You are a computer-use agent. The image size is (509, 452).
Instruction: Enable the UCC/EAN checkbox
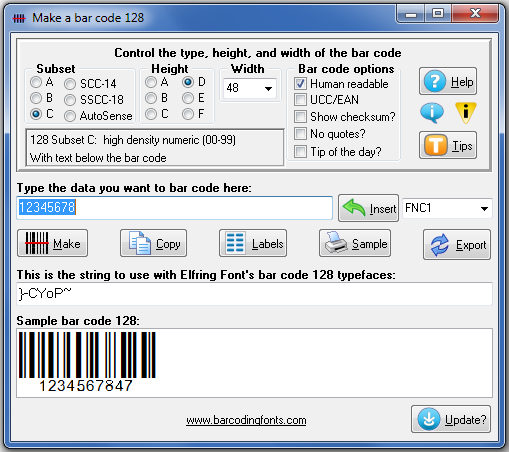click(300, 99)
